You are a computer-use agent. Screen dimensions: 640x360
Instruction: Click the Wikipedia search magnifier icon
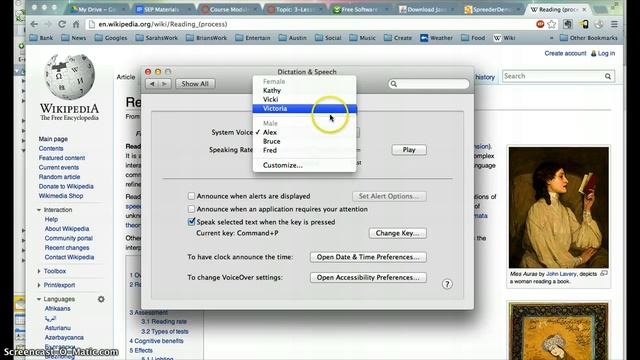pyautogui.click(x=607, y=76)
